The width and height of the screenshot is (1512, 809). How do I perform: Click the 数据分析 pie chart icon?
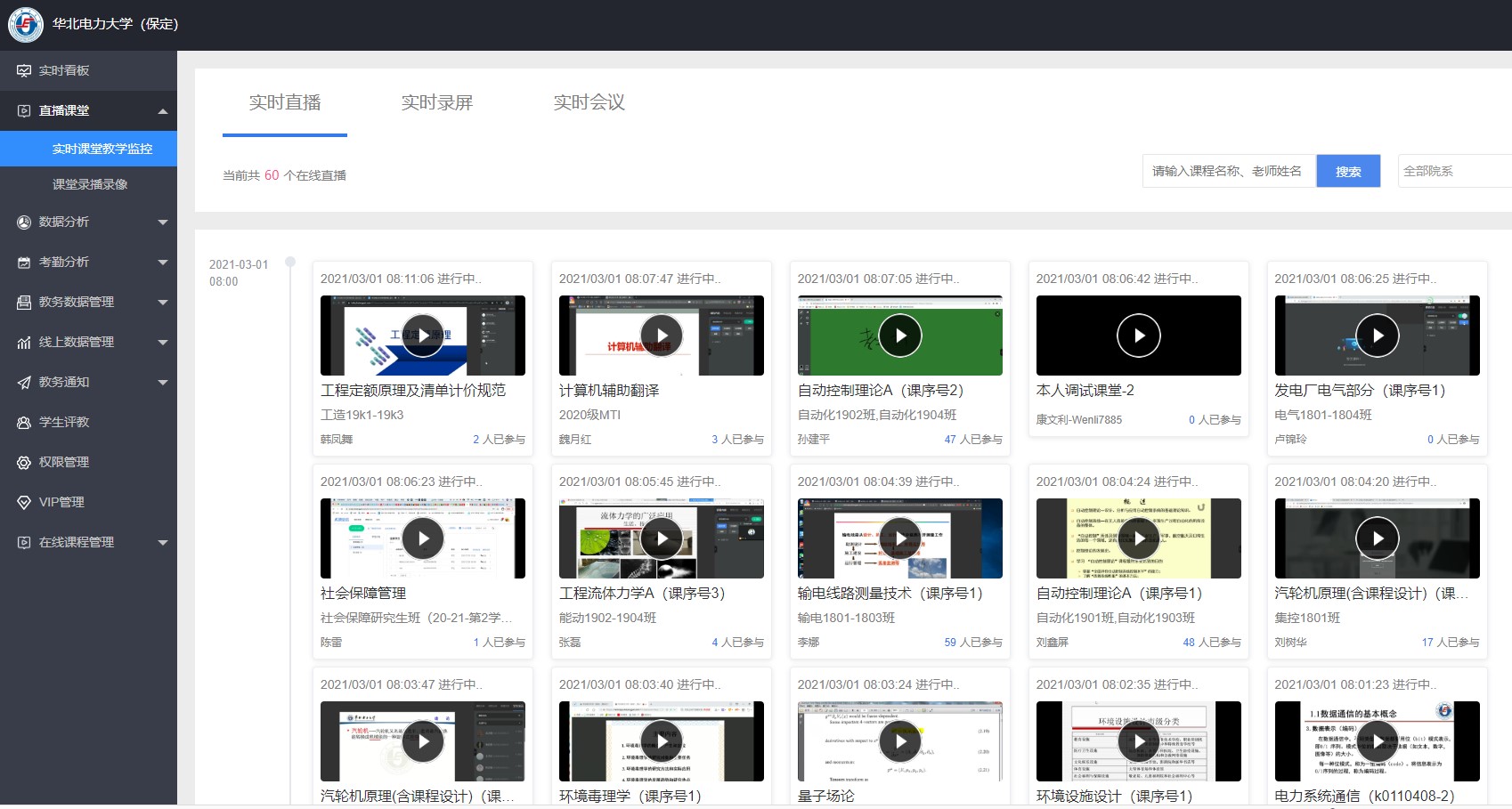click(24, 222)
